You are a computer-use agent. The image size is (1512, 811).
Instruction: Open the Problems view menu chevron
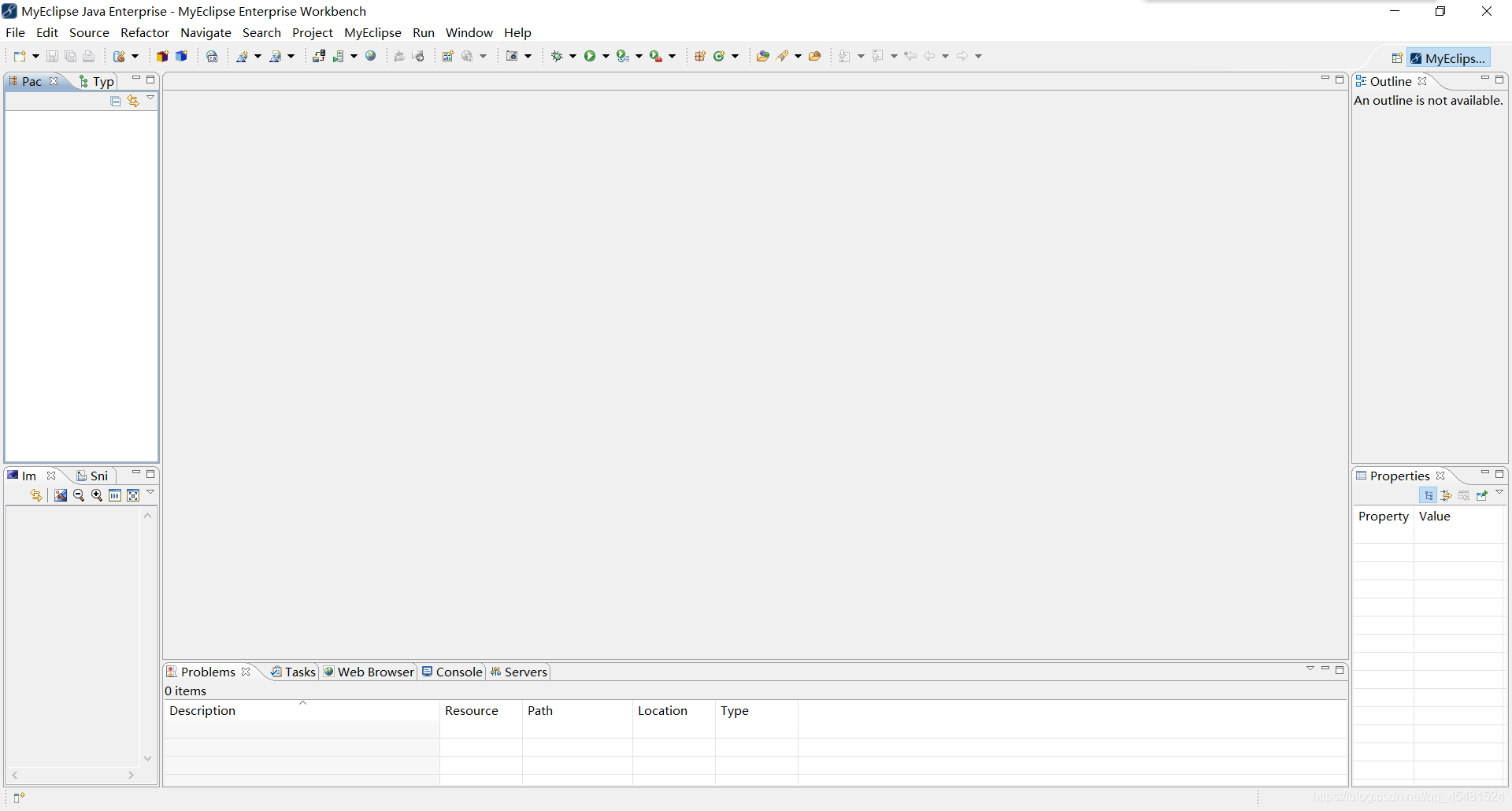[1310, 668]
